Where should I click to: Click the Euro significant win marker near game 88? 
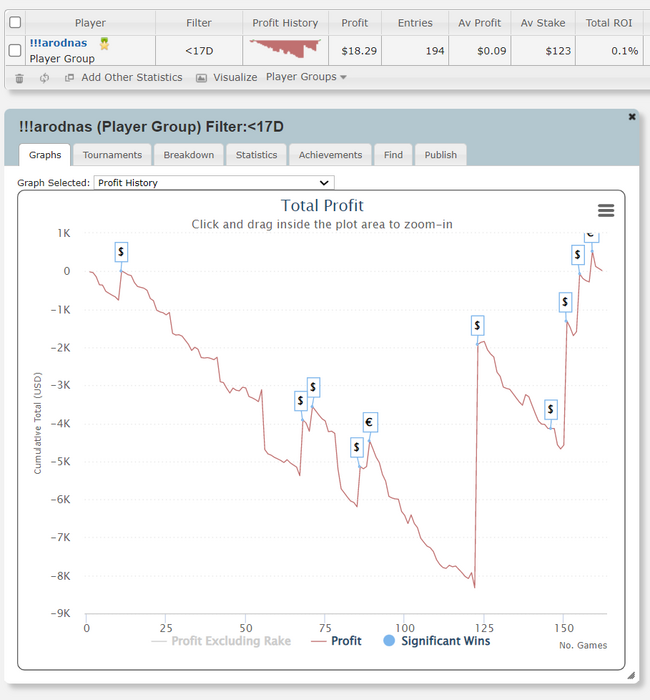[370, 422]
